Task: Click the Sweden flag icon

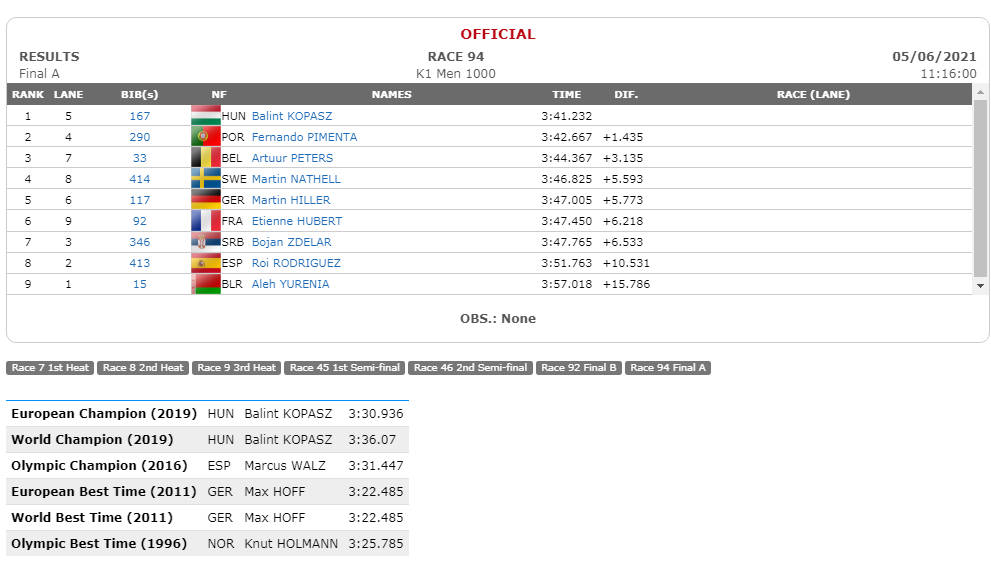Action: (205, 178)
